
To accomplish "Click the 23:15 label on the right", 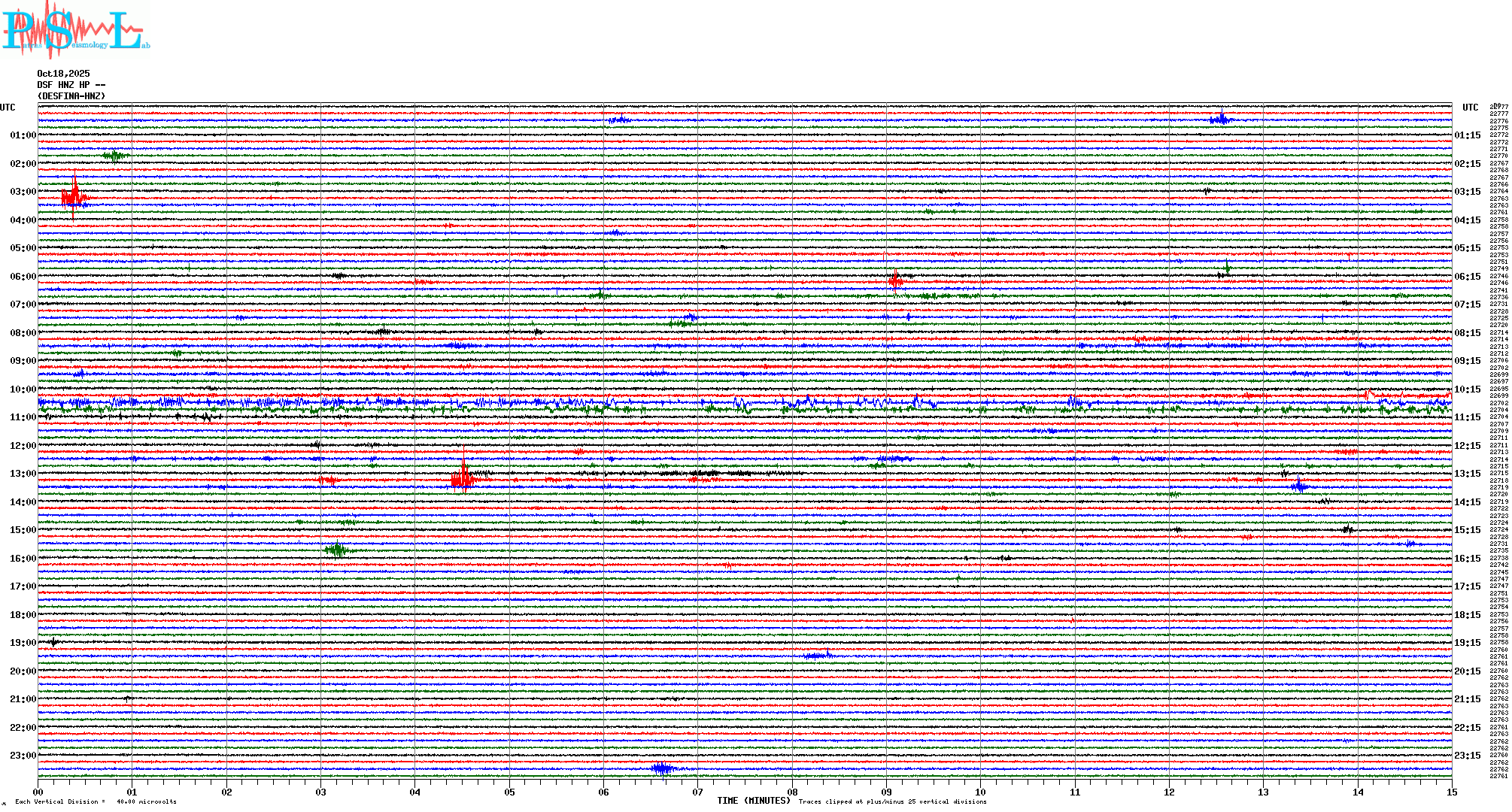I will [1467, 756].
